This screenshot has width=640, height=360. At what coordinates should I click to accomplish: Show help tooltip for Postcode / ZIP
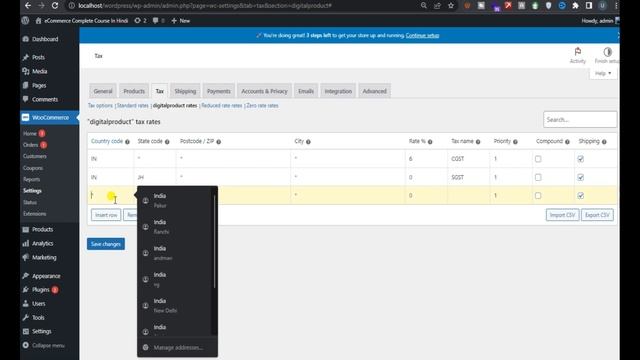pos(219,142)
